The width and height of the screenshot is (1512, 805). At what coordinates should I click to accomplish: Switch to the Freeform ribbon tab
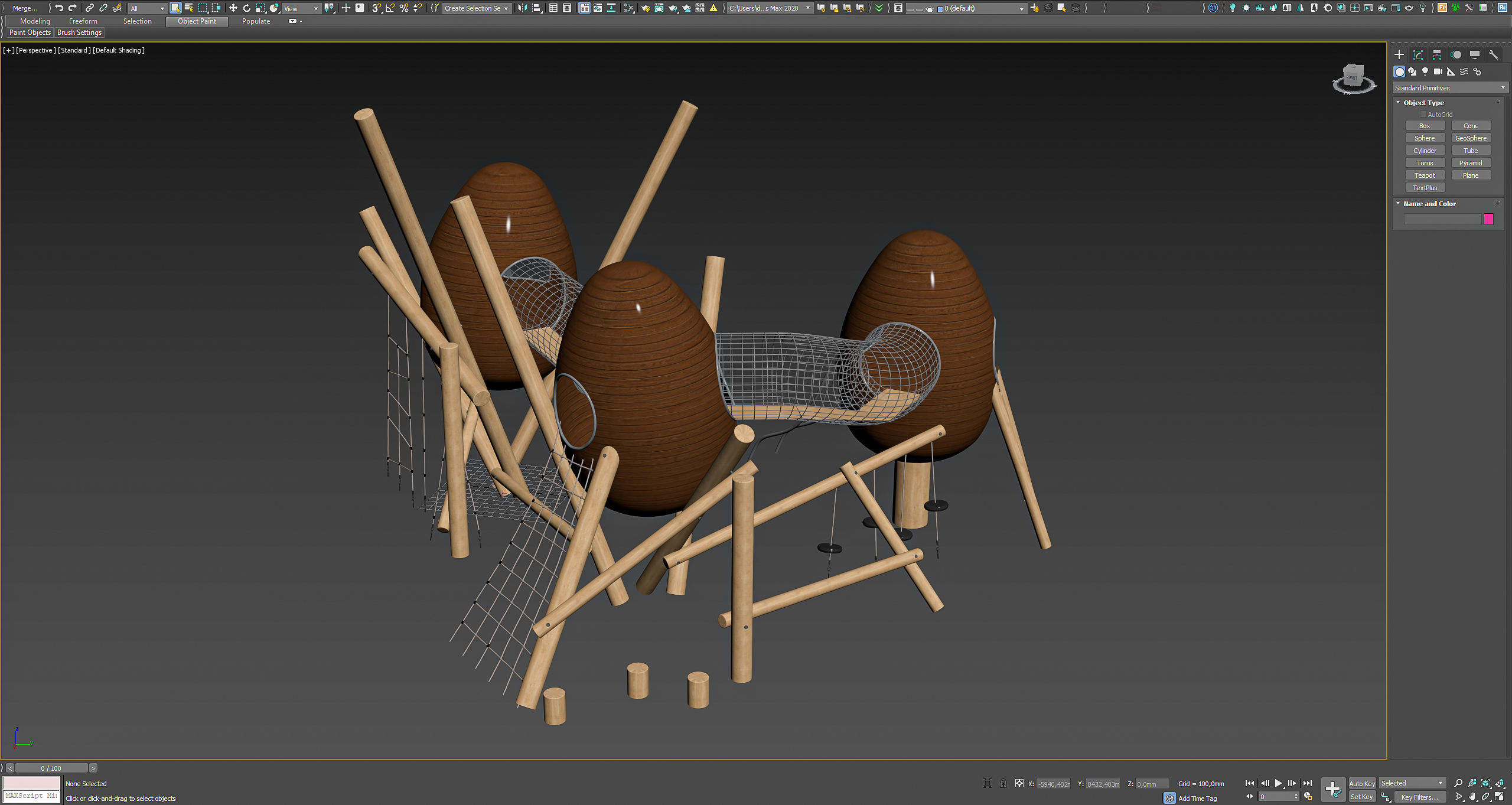[x=83, y=21]
